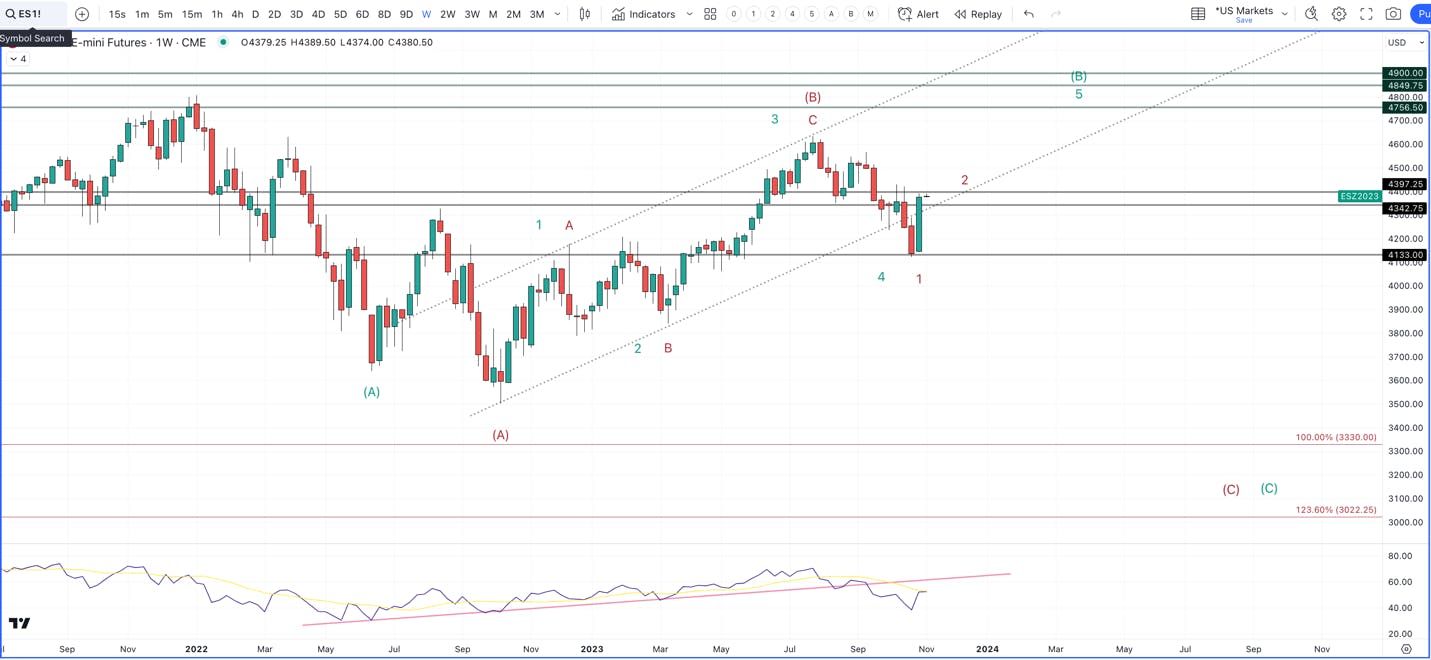Start bar Replay mode

click(978, 14)
